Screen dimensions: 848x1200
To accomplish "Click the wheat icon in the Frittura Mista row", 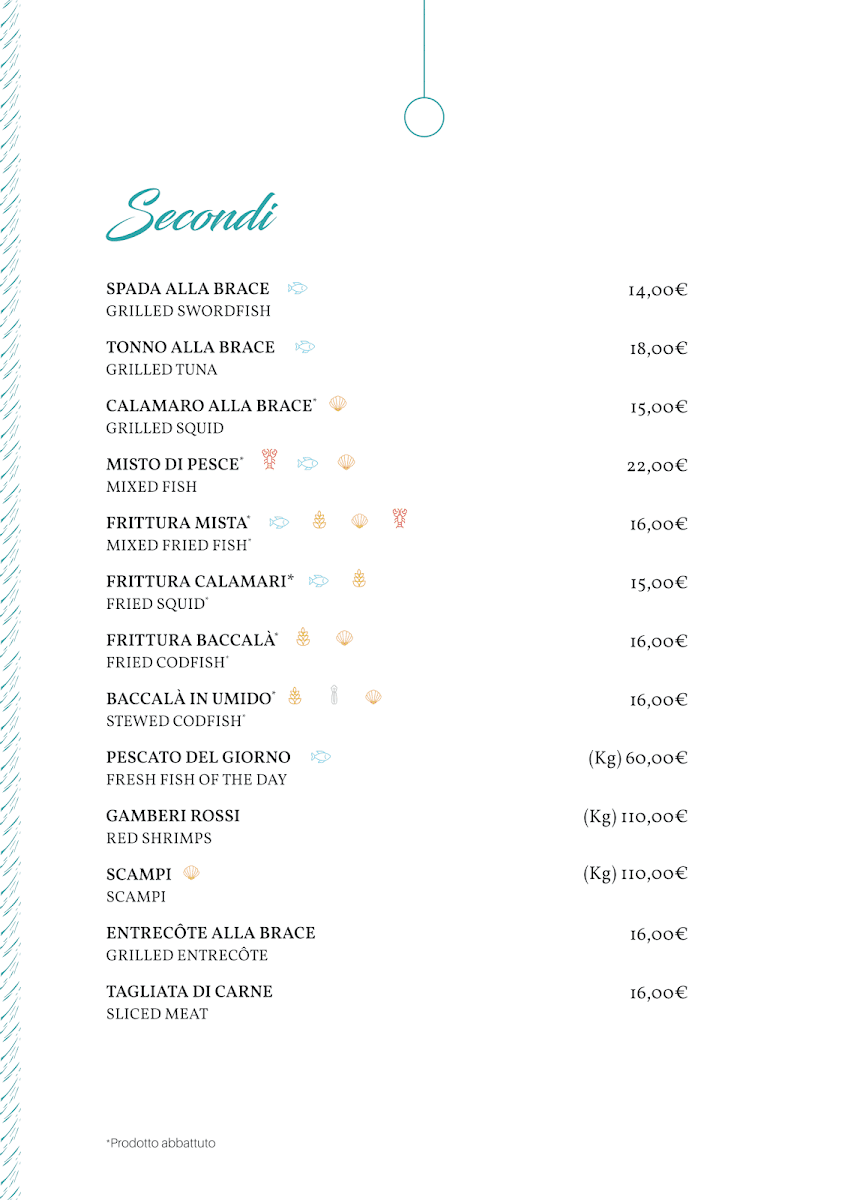I will click(319, 520).
